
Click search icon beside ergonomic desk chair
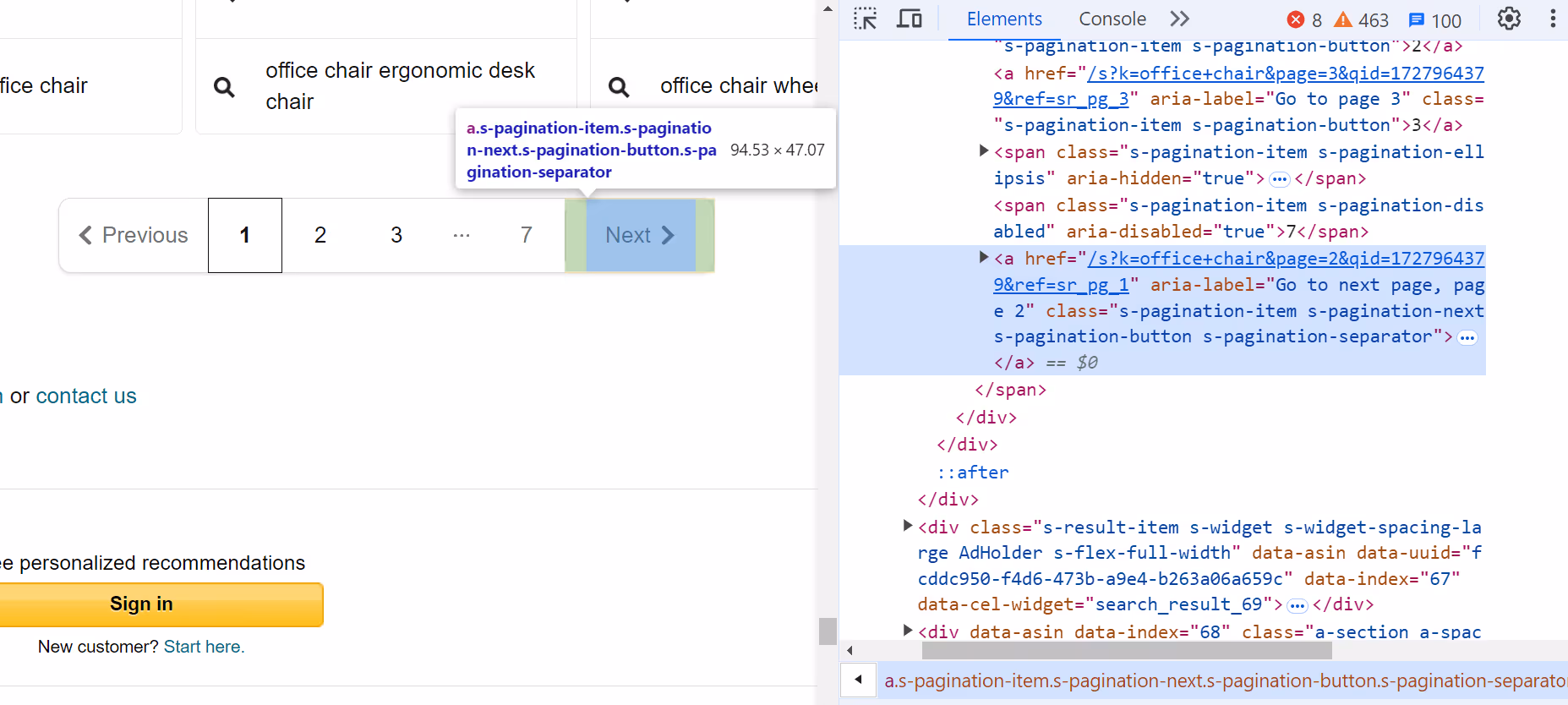(x=224, y=86)
